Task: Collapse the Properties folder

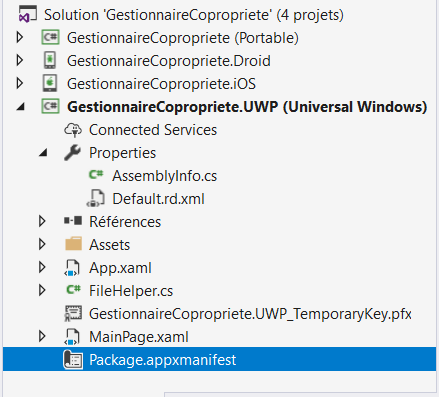Action: tap(43, 153)
